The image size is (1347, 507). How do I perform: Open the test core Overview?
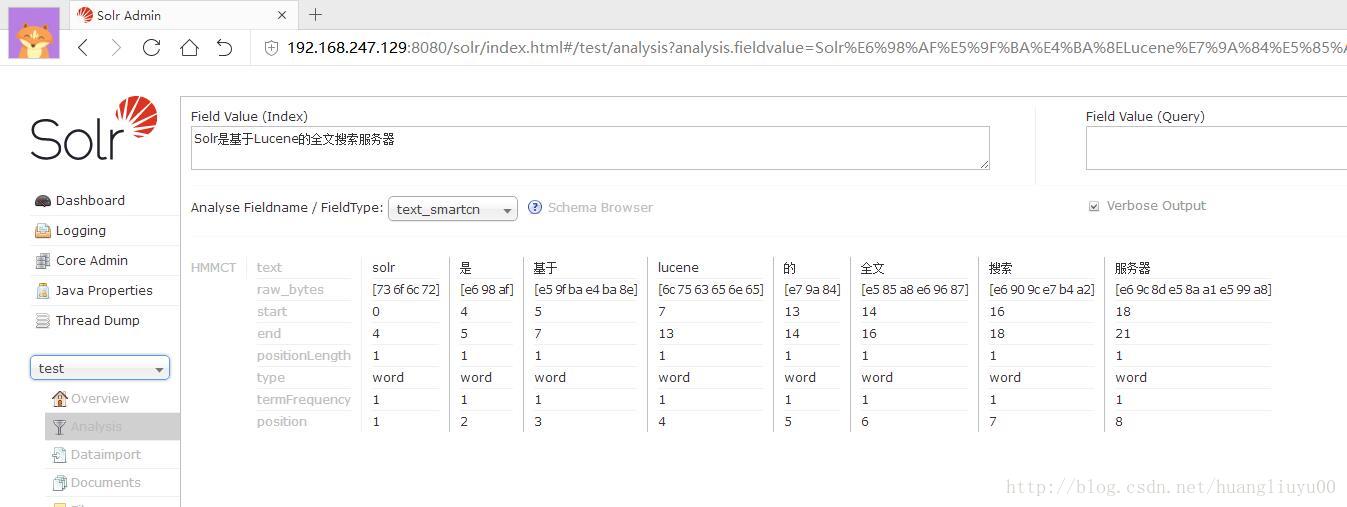[100, 398]
